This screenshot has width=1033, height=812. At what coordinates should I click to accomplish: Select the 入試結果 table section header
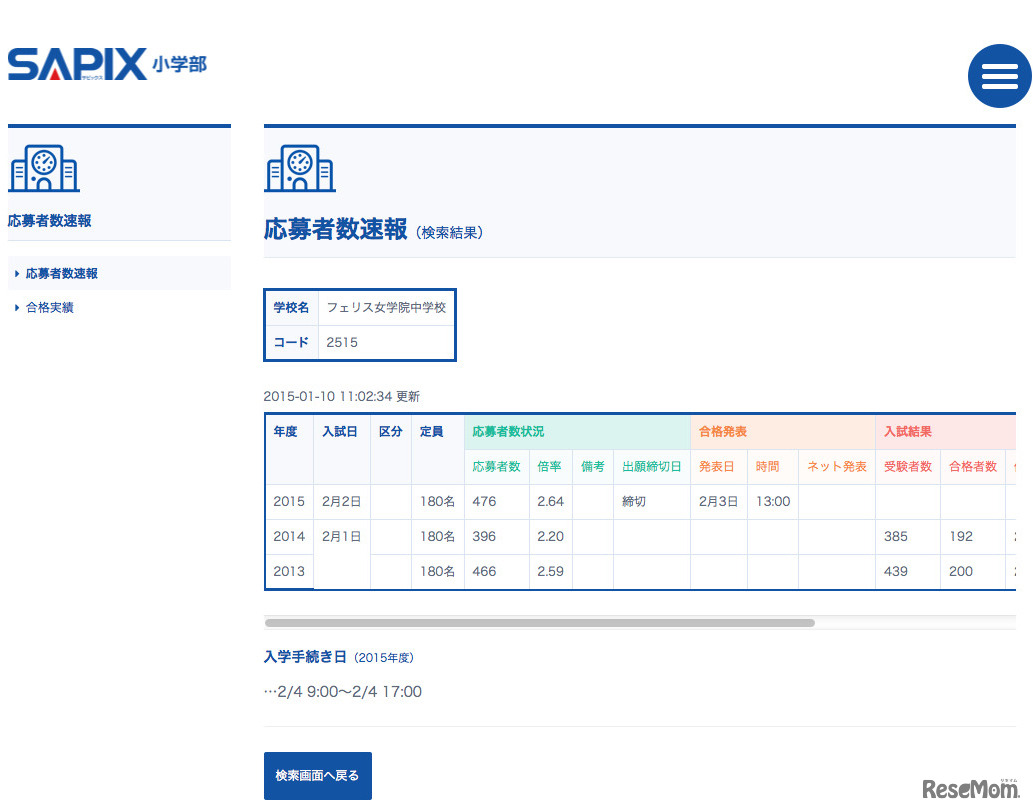click(x=907, y=432)
